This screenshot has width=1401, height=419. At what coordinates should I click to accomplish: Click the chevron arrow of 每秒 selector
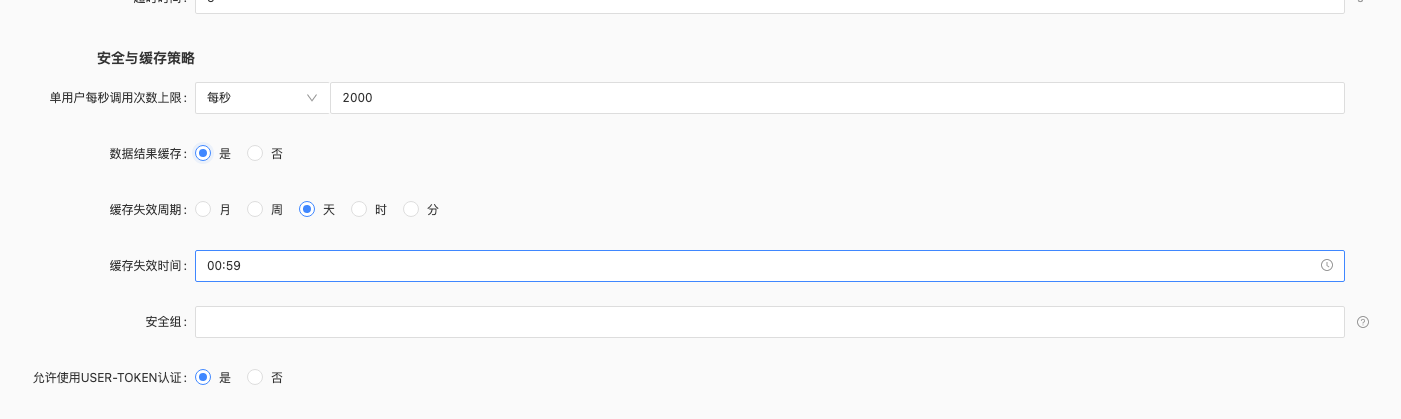click(x=311, y=98)
